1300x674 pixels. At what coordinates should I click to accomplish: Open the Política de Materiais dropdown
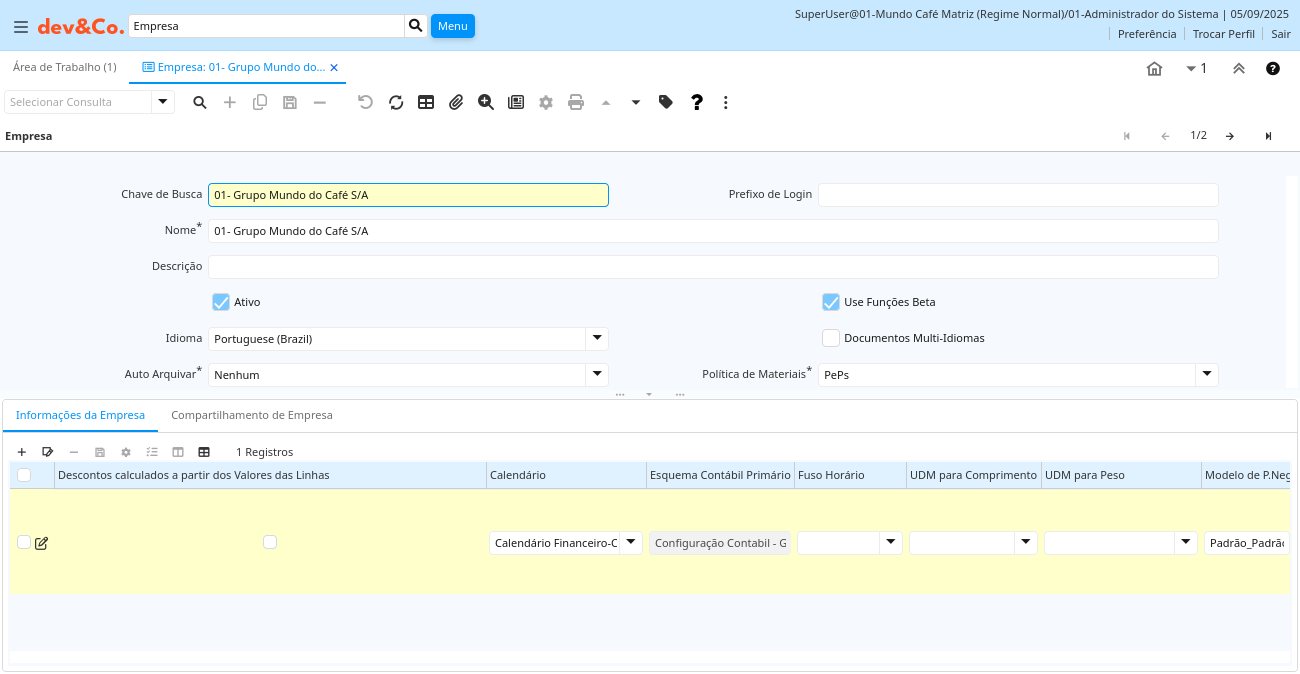(1206, 374)
